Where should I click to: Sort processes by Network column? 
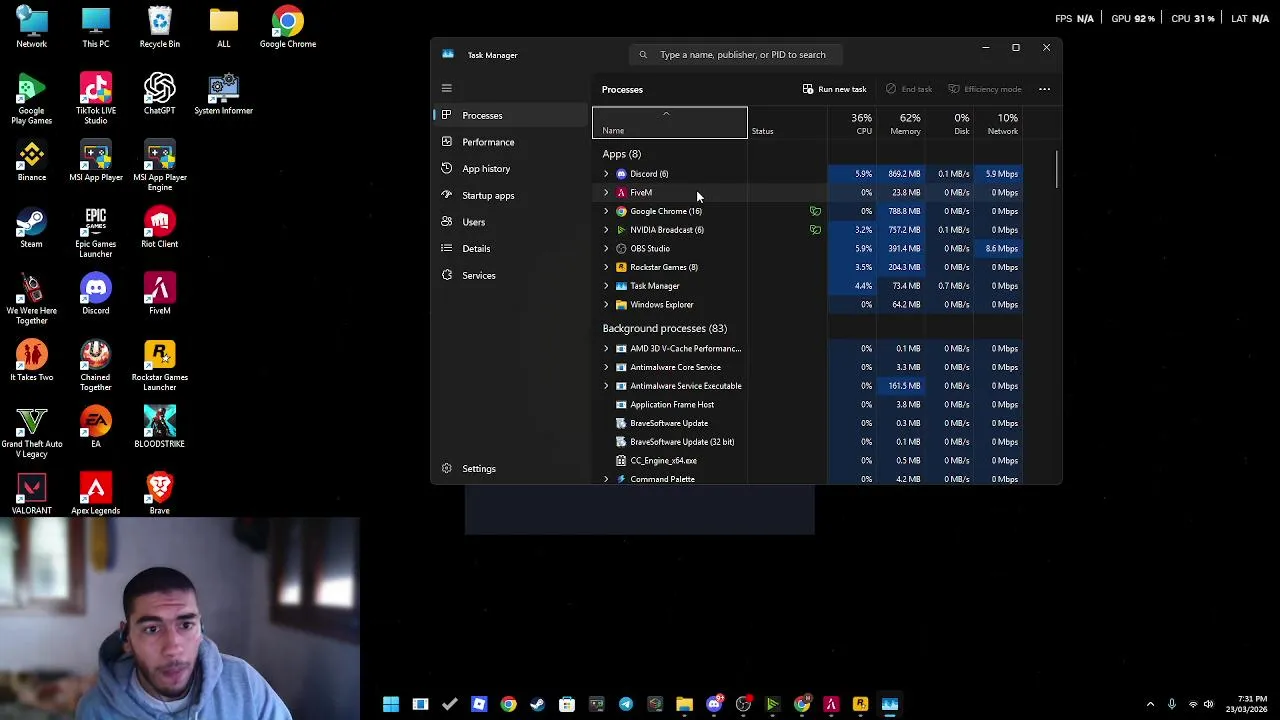pyautogui.click(x=998, y=123)
